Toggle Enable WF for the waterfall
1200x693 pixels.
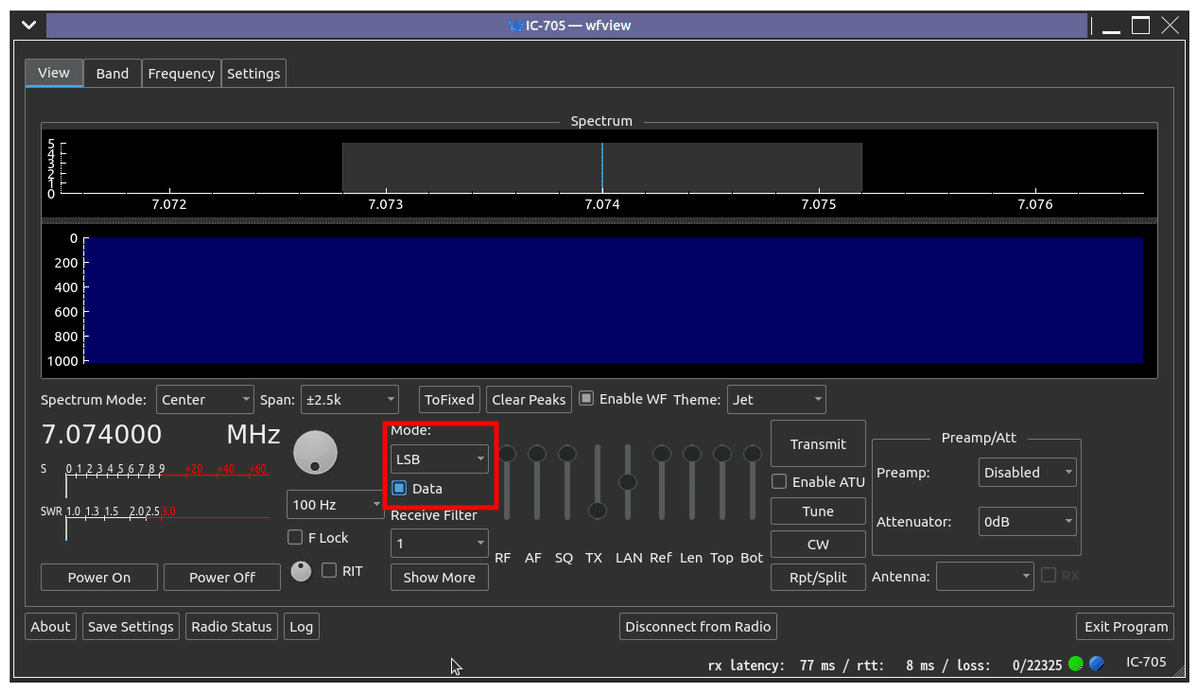585,398
